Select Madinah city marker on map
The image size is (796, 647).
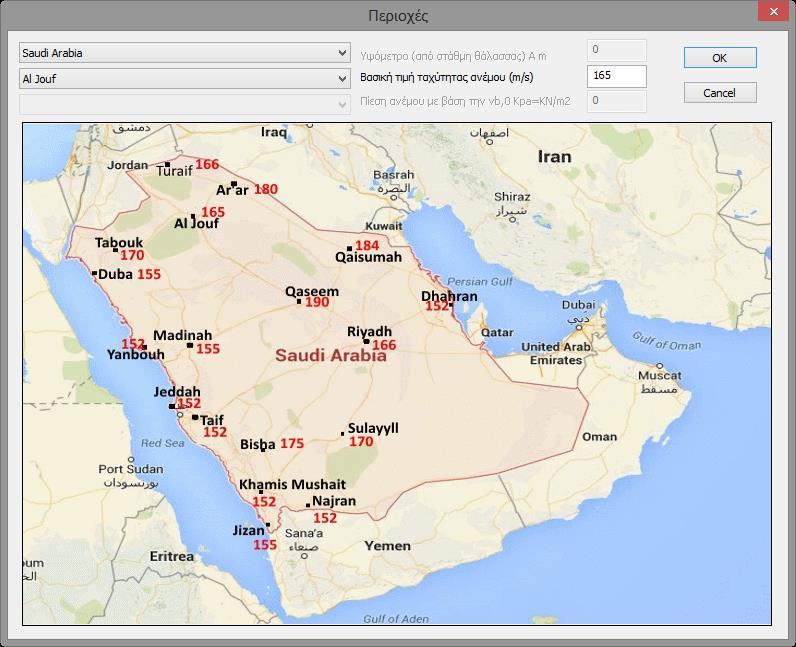190,345
